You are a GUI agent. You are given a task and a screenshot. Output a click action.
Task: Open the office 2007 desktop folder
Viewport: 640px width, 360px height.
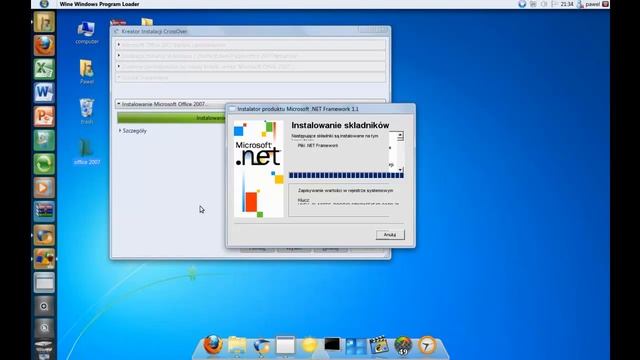(87, 151)
